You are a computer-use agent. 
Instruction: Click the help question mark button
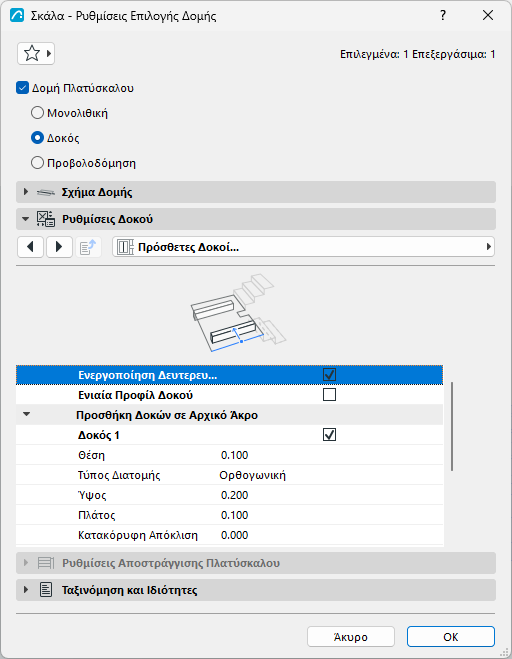[443, 16]
